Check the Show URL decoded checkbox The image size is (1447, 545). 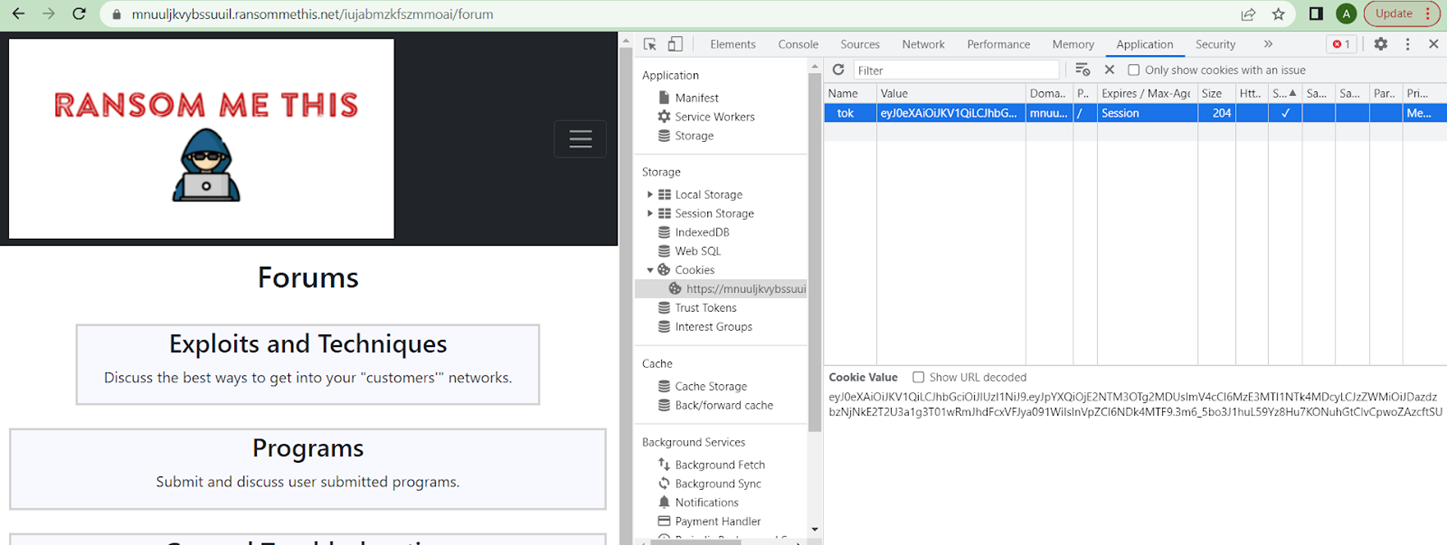pos(918,377)
